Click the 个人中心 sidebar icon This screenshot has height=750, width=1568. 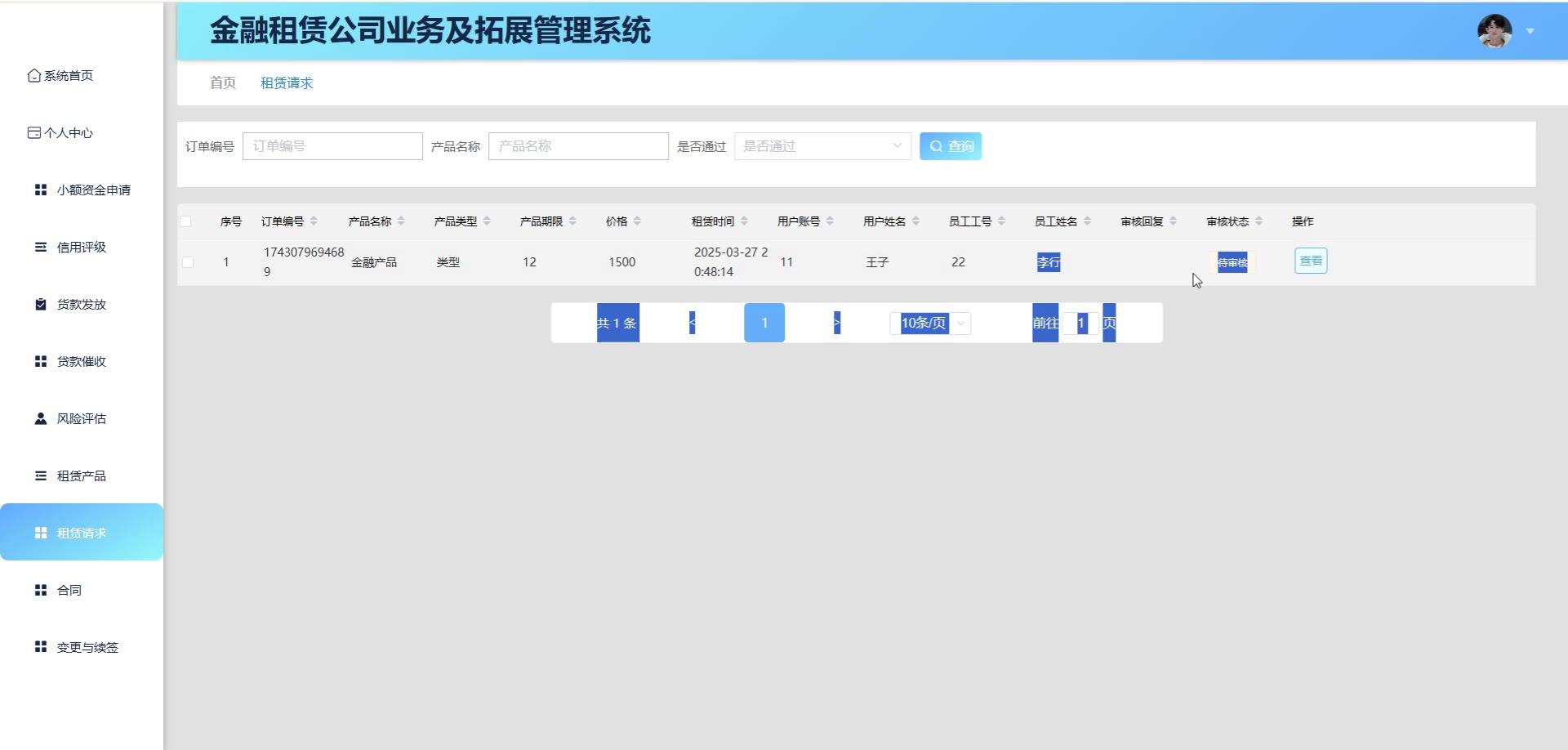(34, 132)
